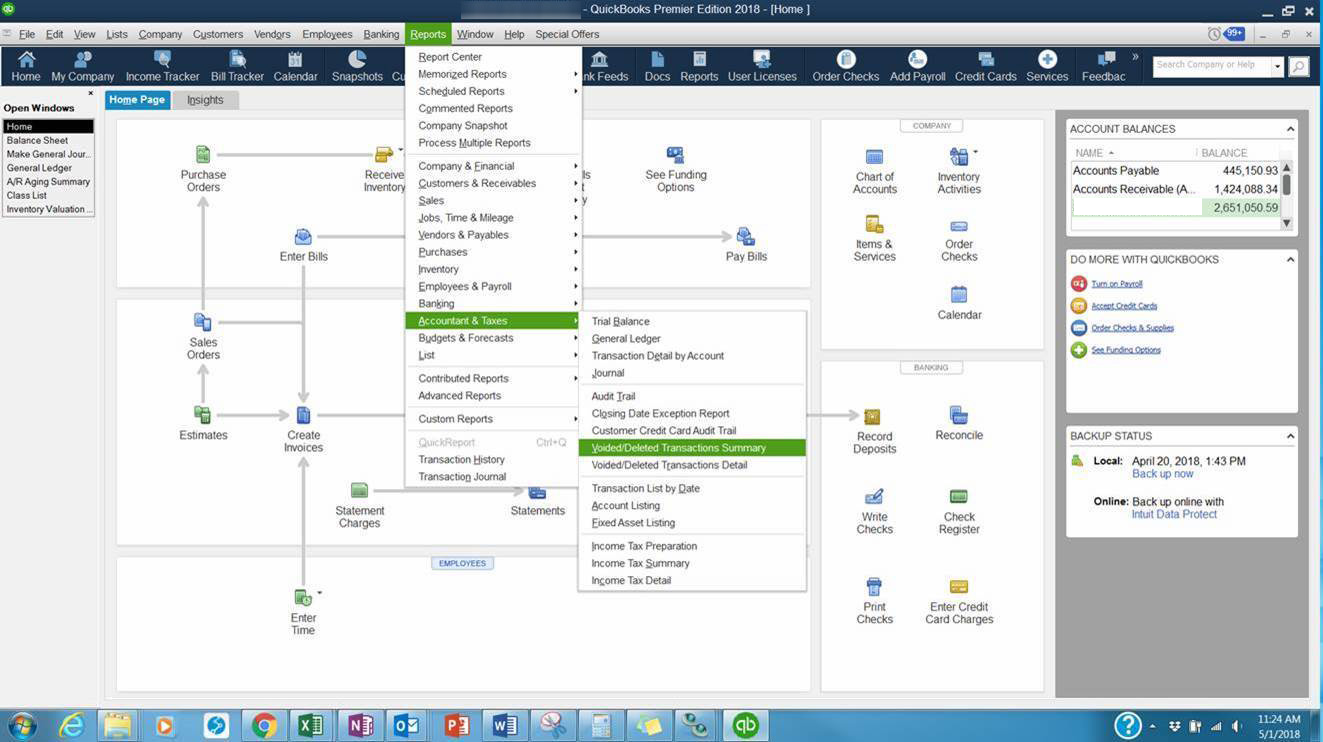
Task: Open the Snapshots icon
Action: pos(357,66)
